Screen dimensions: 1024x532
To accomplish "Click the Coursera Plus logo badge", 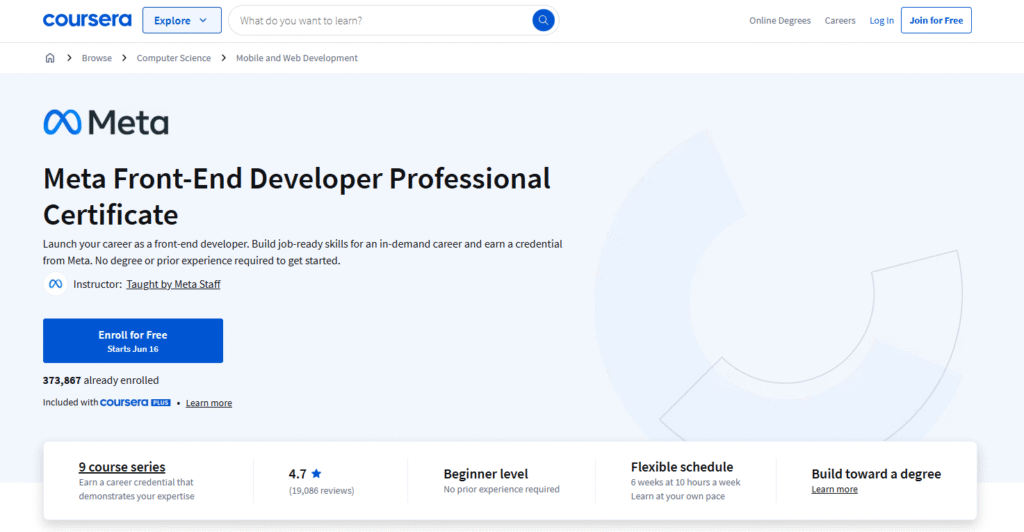I will tap(135, 403).
